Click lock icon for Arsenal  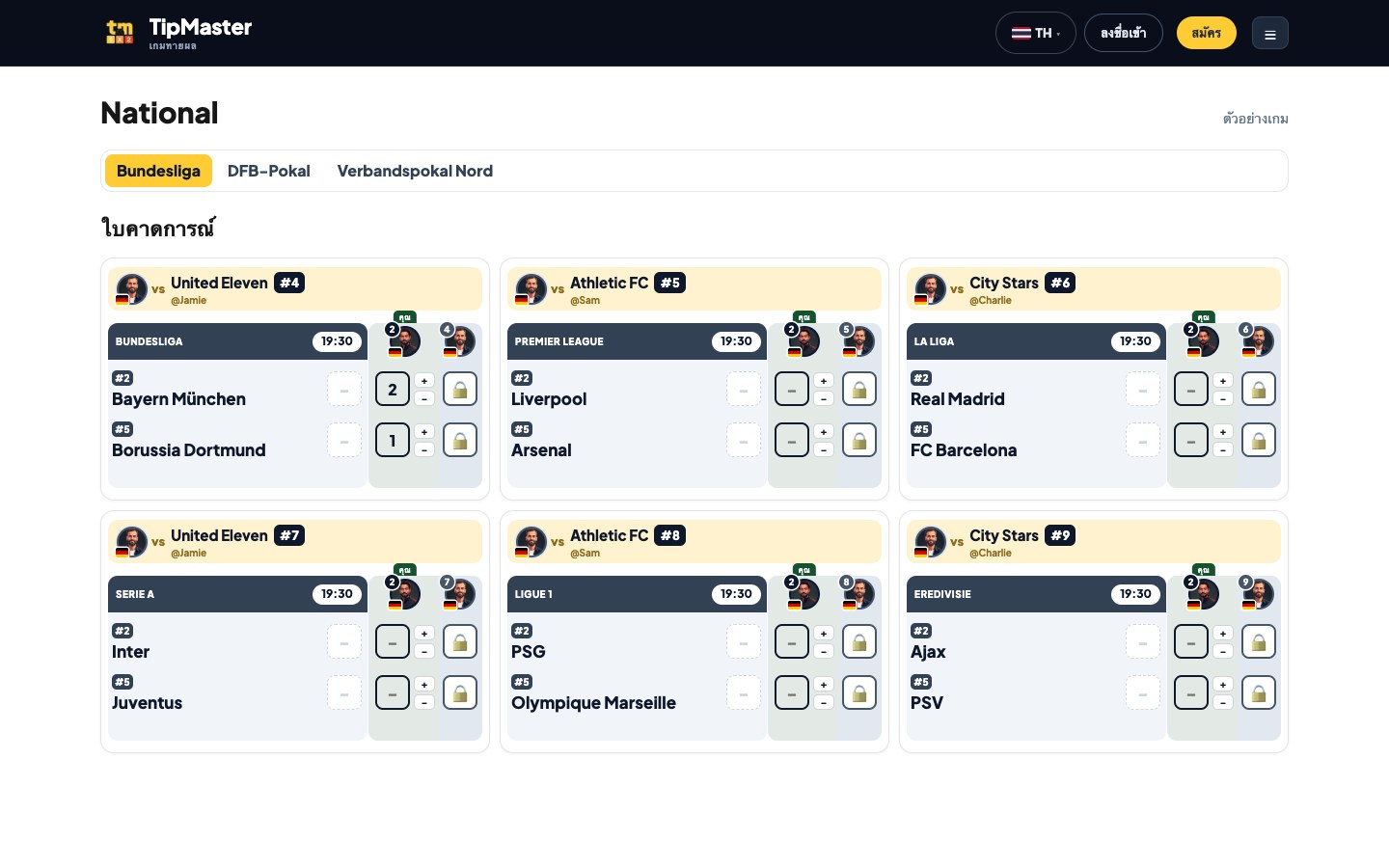pos(859,441)
